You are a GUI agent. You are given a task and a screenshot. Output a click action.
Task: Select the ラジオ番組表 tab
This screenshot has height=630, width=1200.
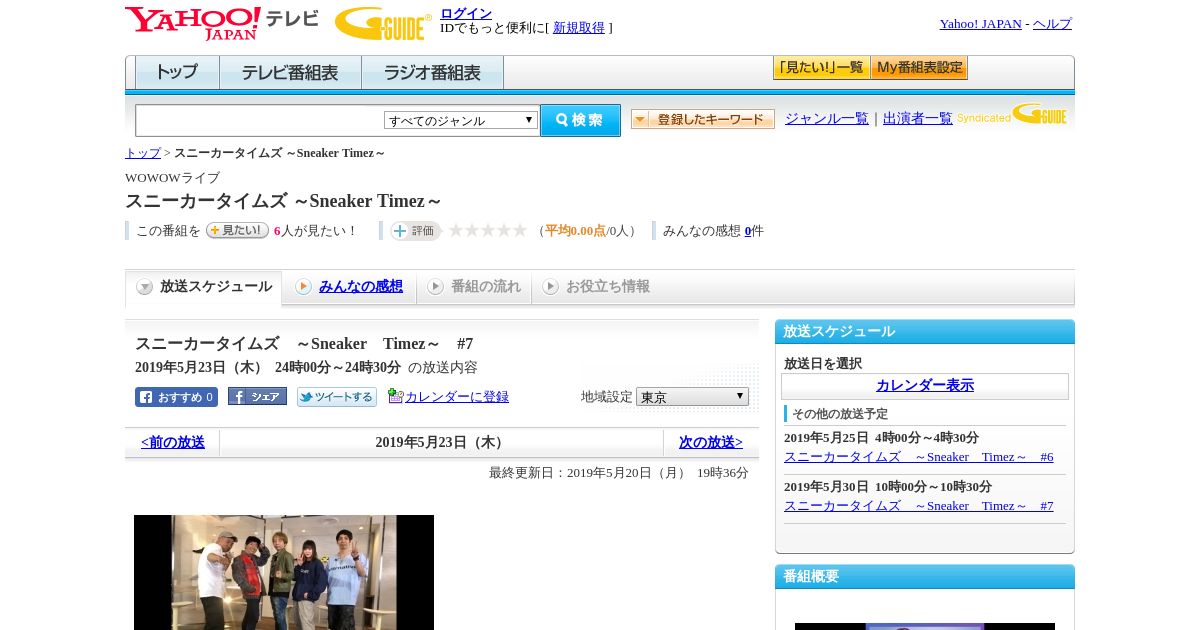click(x=432, y=73)
